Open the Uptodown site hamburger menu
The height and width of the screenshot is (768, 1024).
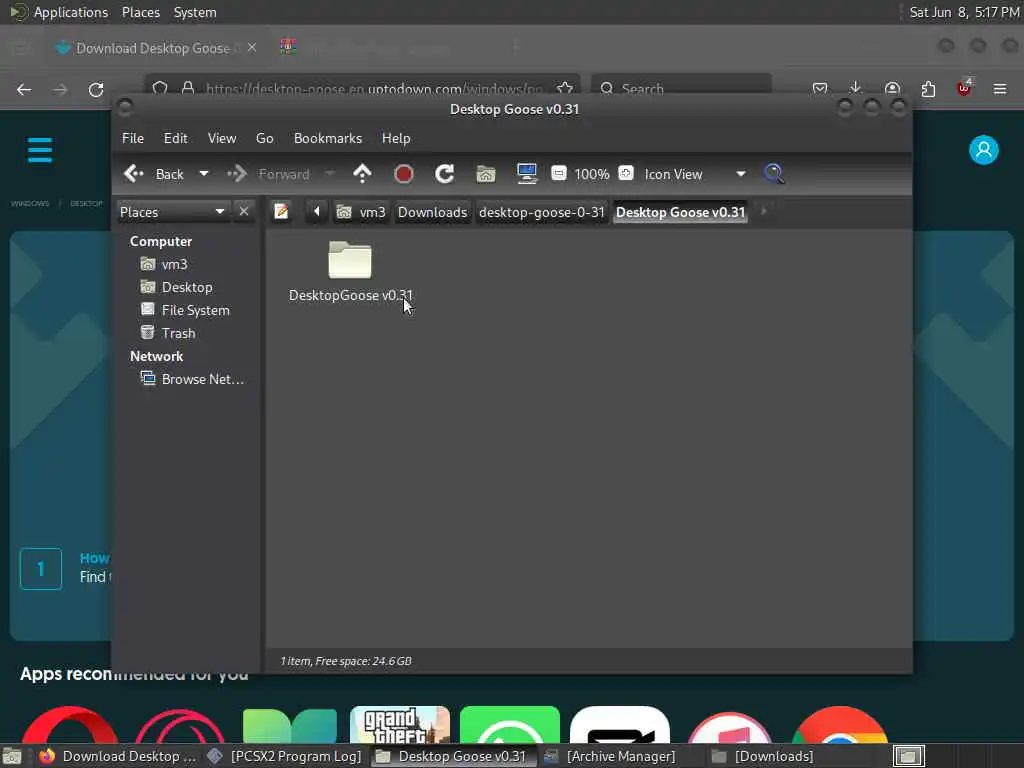40,150
